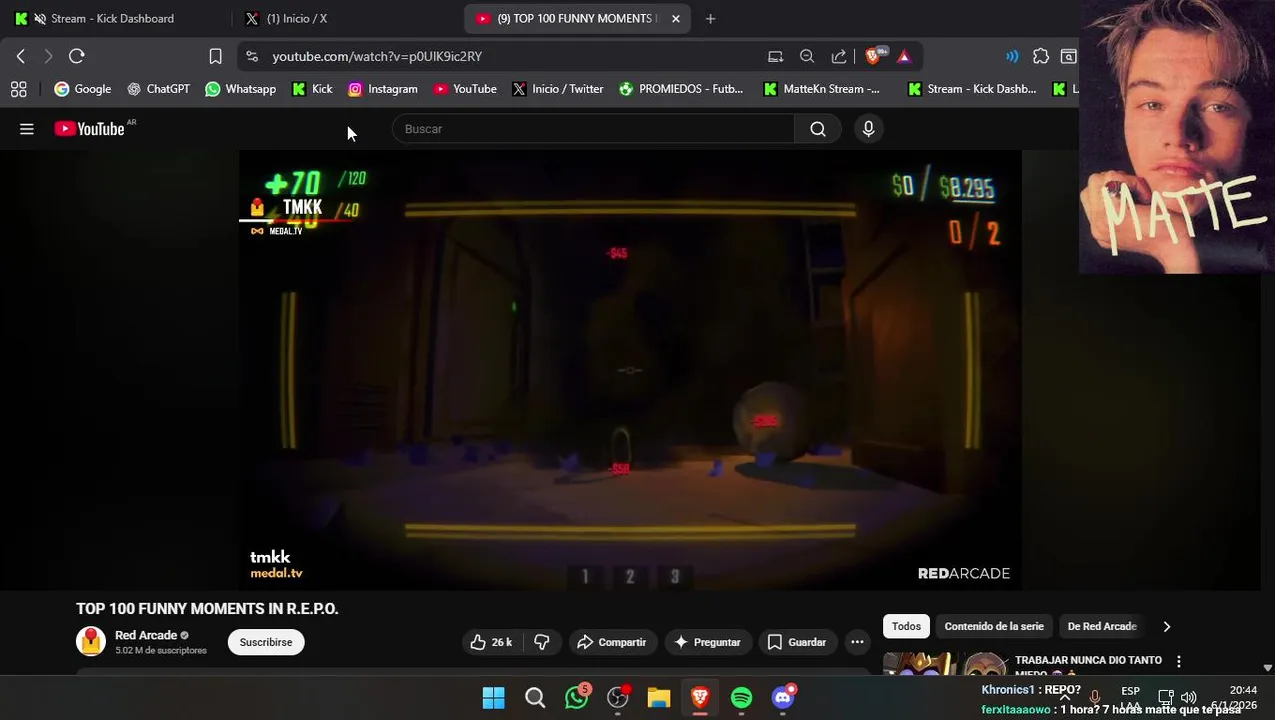Open Brave Rewards triangle icon

point(904,56)
